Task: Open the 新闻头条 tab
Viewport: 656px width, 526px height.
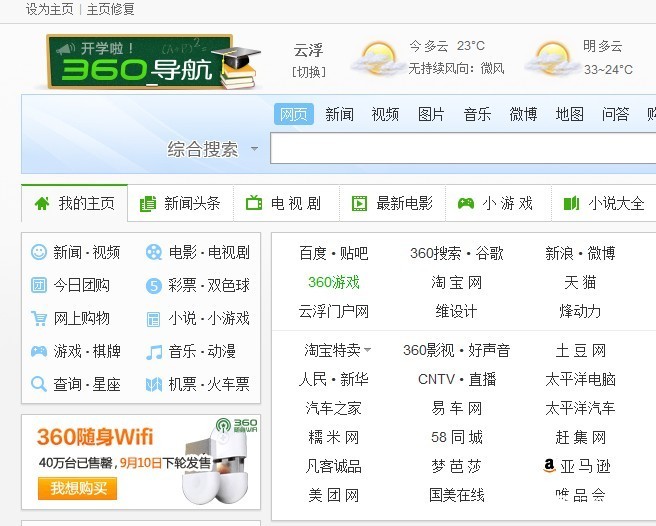Action: pyautogui.click(x=180, y=204)
